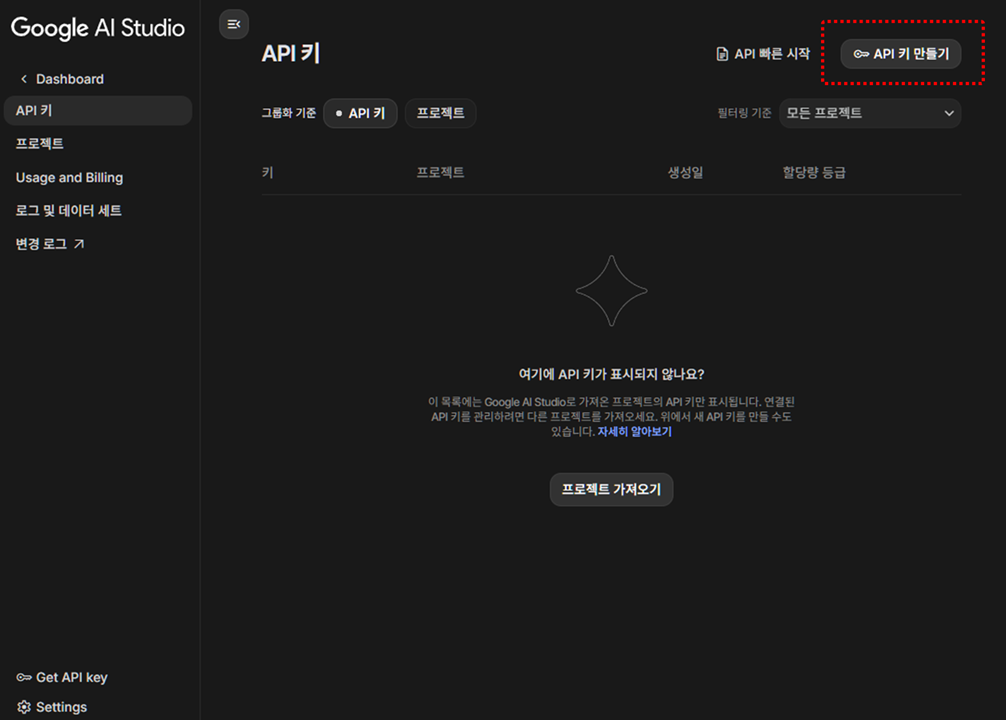Go to 프로젝트 in the sidebar

pyautogui.click(x=40, y=144)
